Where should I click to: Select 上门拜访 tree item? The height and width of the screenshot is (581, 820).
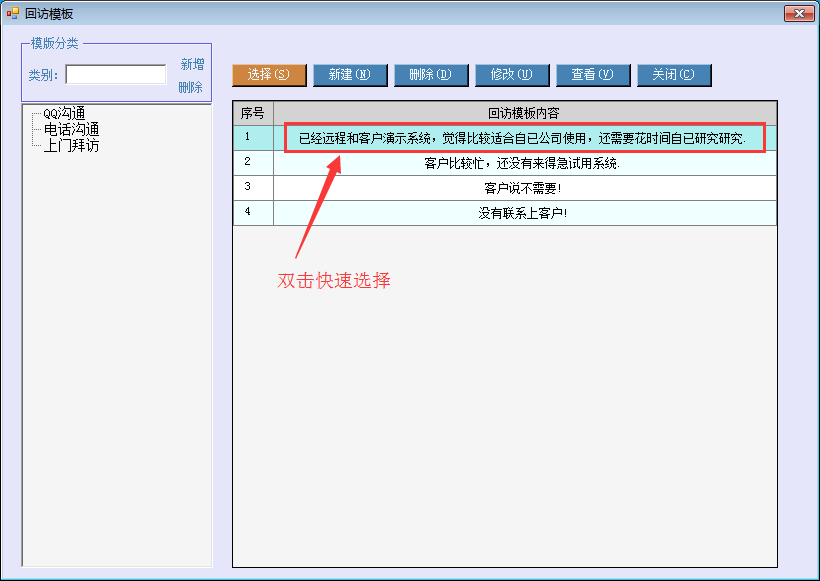(71, 145)
